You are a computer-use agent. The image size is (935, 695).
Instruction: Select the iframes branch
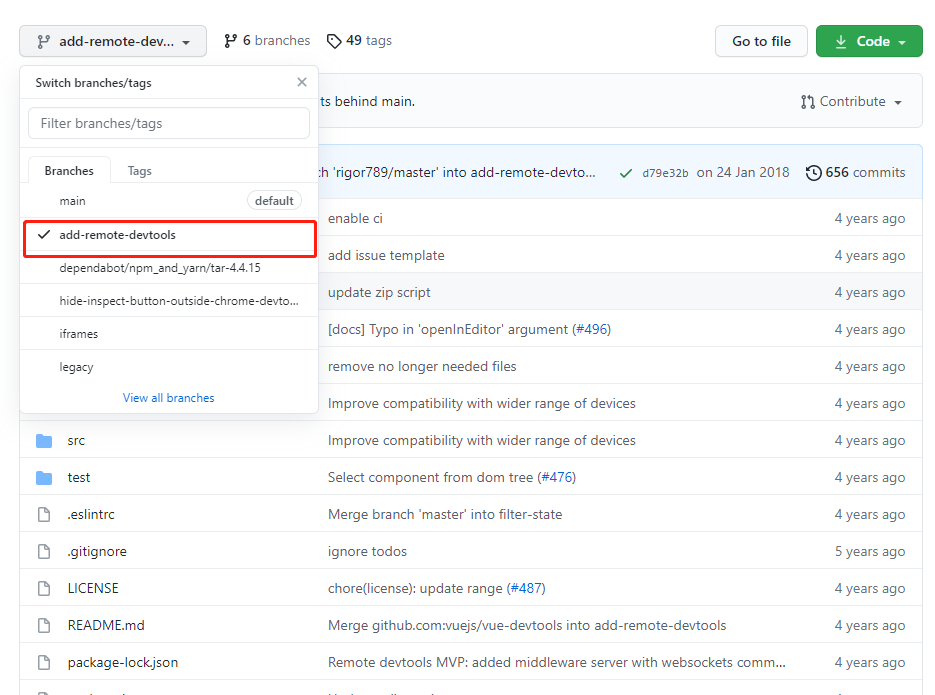(169, 334)
